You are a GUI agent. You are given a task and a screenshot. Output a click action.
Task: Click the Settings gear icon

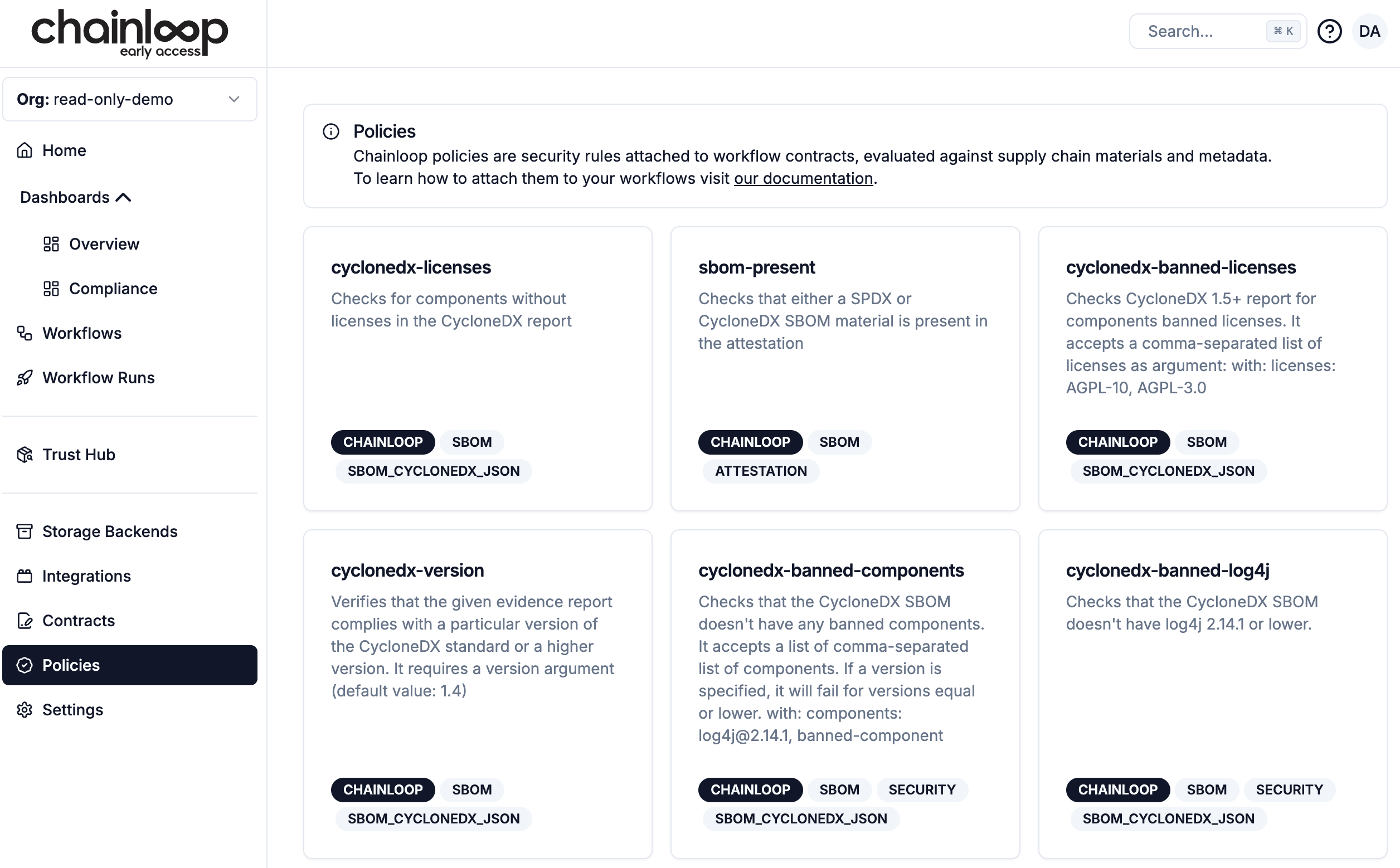[24, 710]
